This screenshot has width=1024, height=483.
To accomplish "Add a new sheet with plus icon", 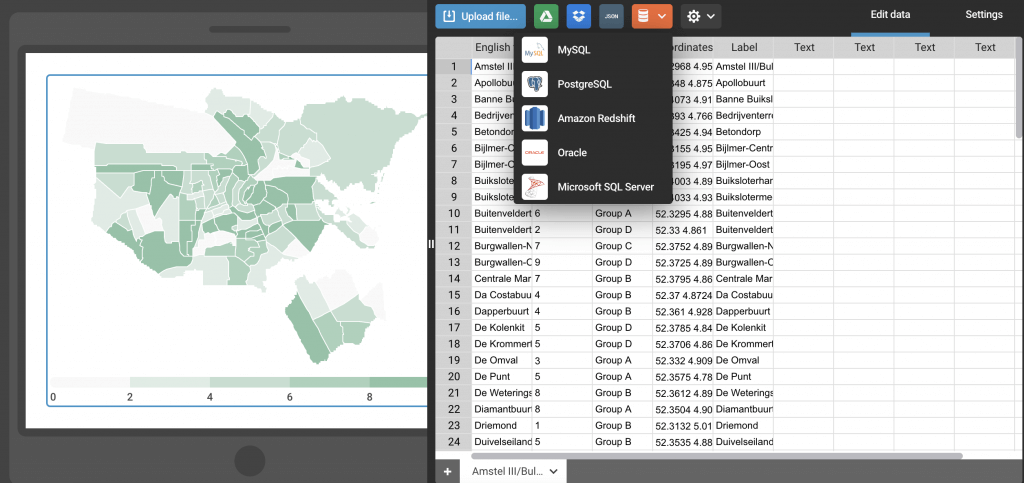I will point(447,471).
